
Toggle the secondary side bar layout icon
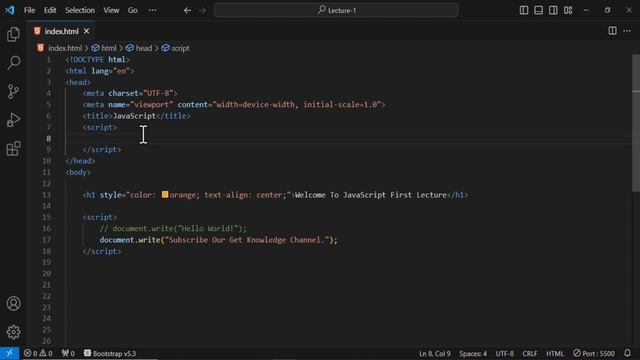[x=553, y=10]
